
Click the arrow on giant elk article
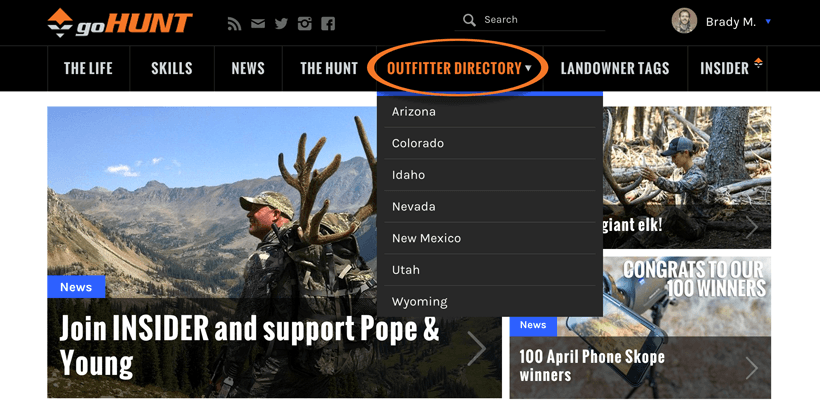[x=751, y=226]
